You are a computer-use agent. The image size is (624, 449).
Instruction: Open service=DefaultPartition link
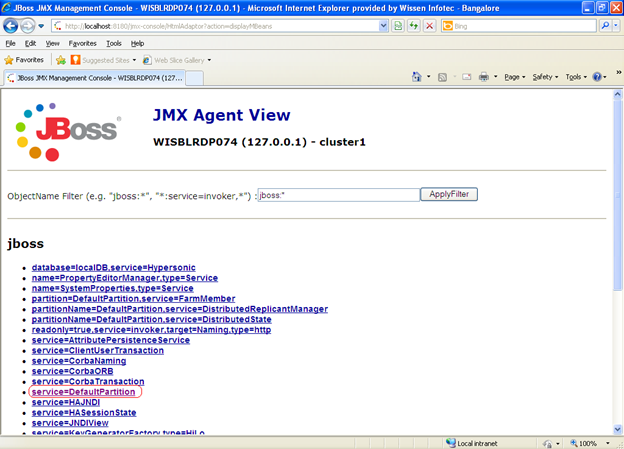[x=84, y=392]
